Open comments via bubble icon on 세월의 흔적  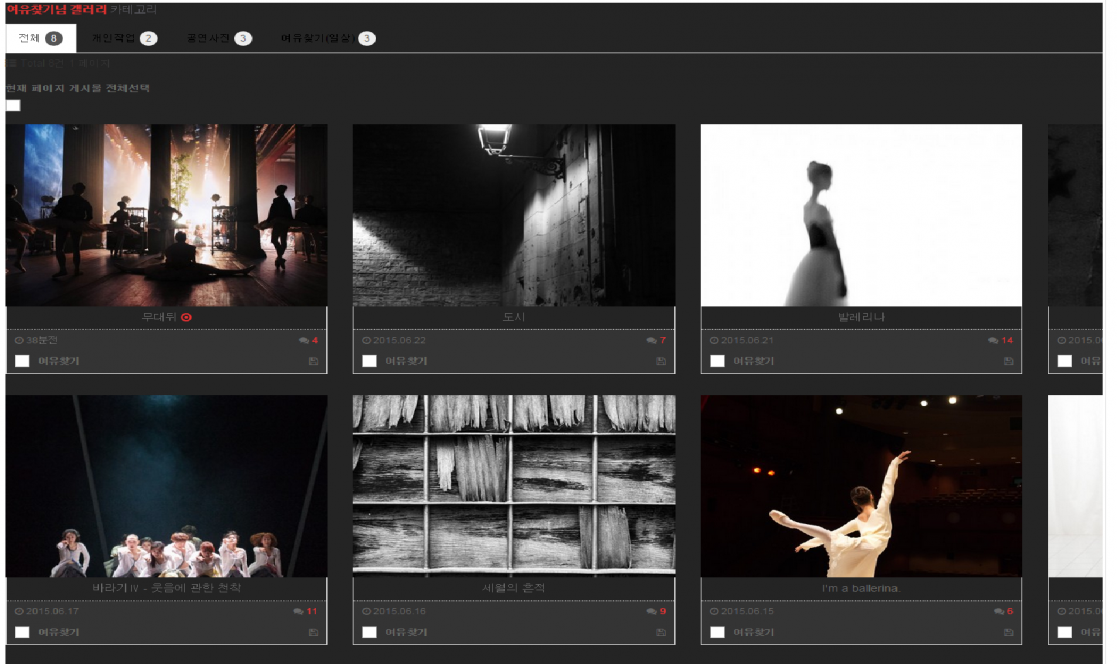[x=651, y=611]
